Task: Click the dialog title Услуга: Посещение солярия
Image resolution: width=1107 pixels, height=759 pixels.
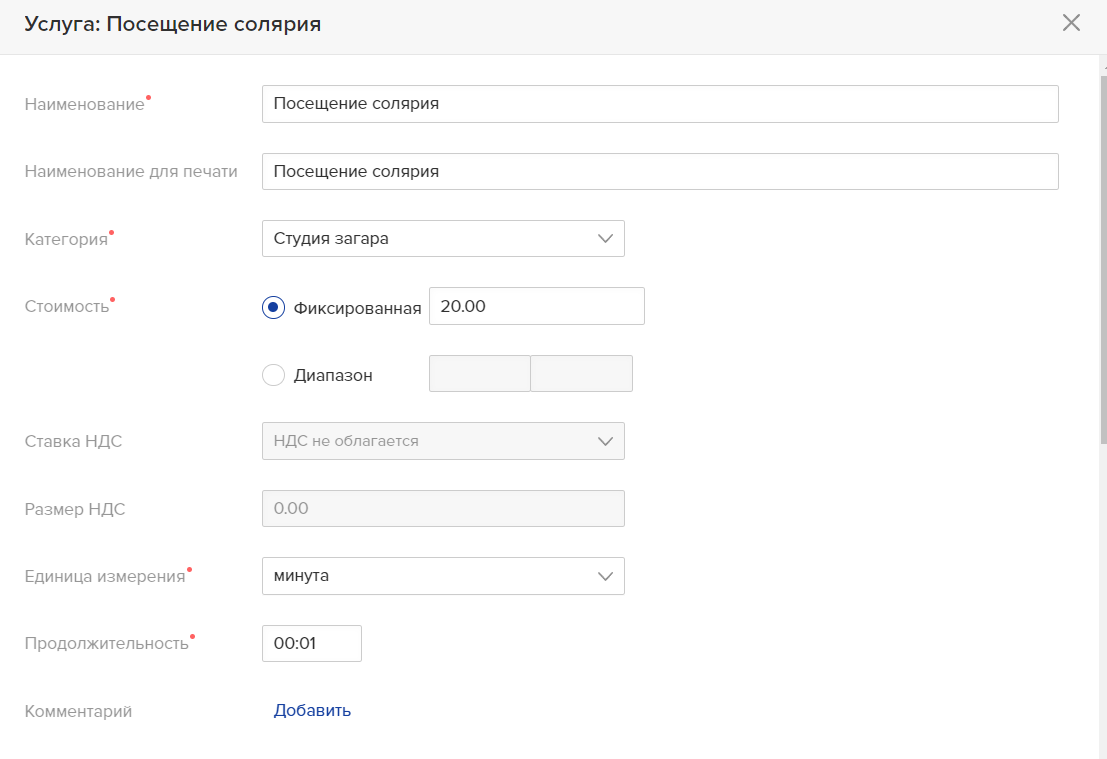Action: pos(173,24)
